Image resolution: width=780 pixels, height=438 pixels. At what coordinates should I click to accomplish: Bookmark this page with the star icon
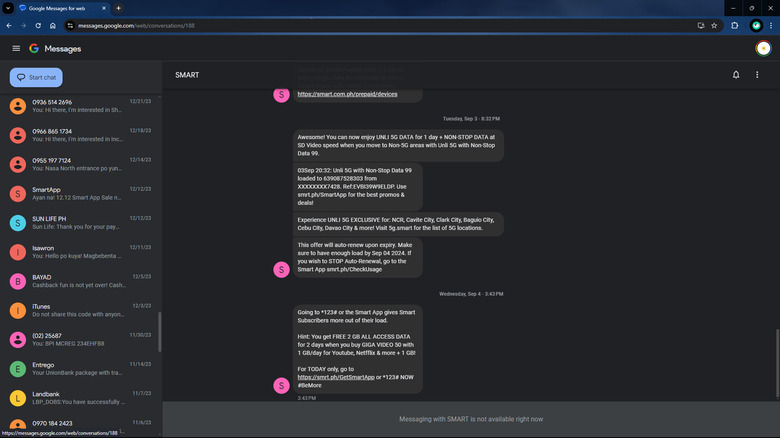click(x=714, y=25)
